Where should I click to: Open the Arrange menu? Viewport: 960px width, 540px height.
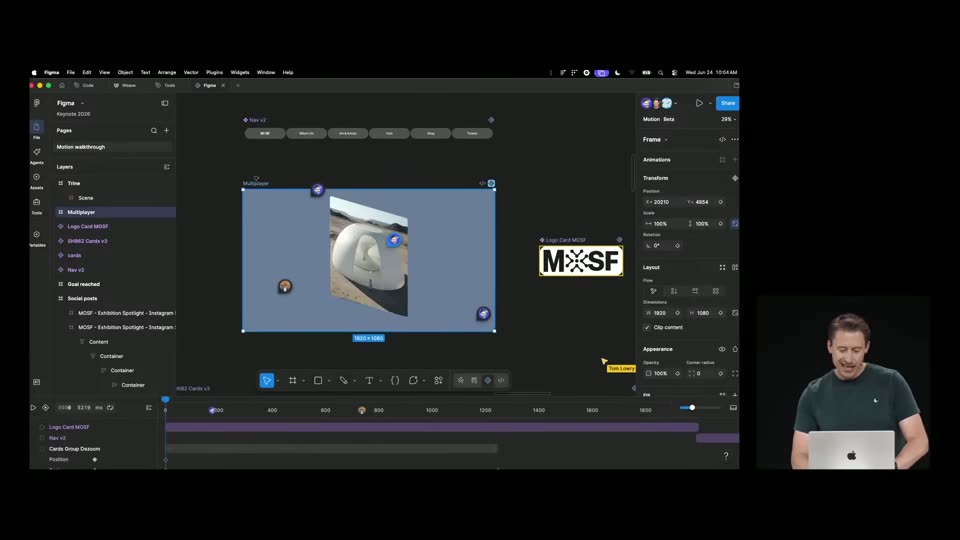coord(167,72)
